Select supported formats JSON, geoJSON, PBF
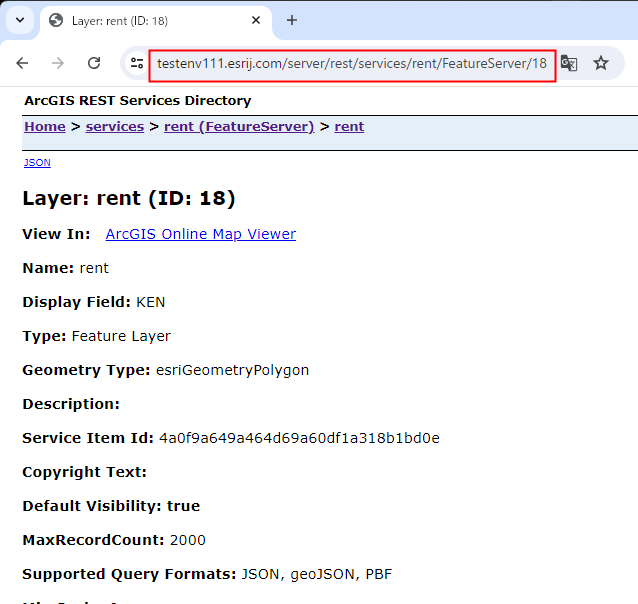638x604 pixels. [x=317, y=574]
